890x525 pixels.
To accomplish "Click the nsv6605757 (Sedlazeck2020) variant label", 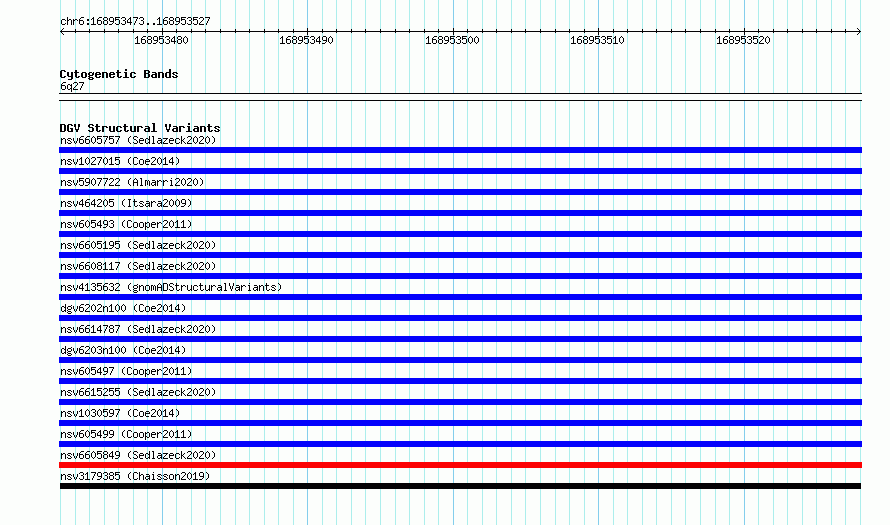I will (138, 140).
